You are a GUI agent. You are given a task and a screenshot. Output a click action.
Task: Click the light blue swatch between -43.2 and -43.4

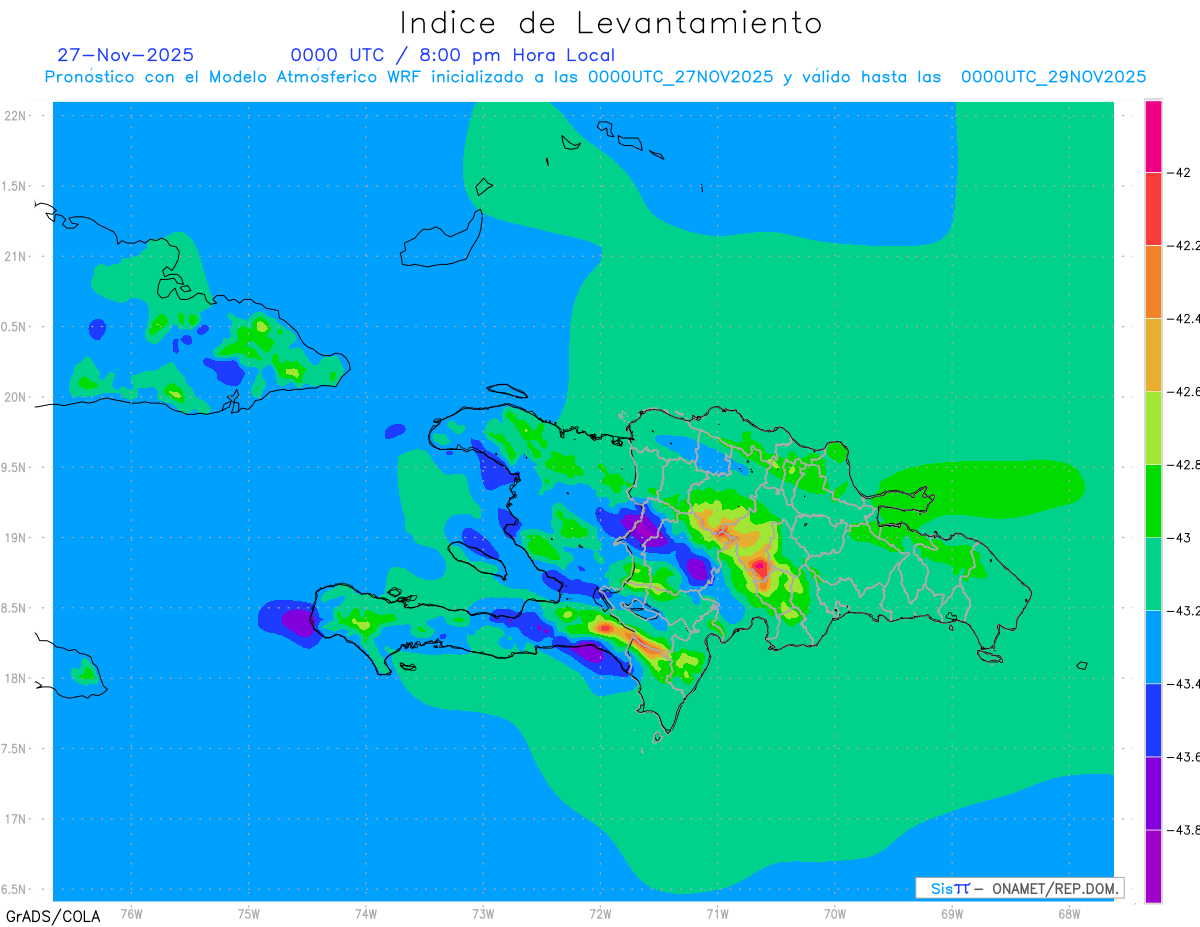coord(1153,646)
